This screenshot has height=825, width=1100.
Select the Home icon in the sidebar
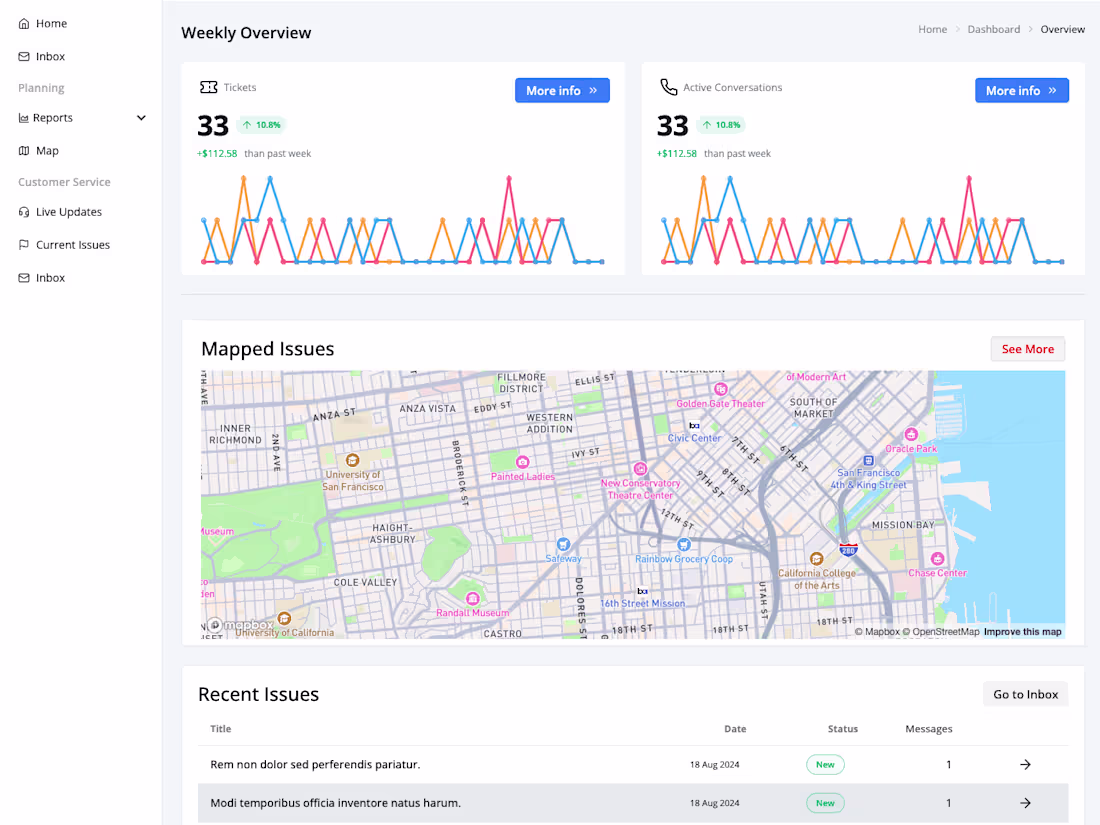pos(22,22)
